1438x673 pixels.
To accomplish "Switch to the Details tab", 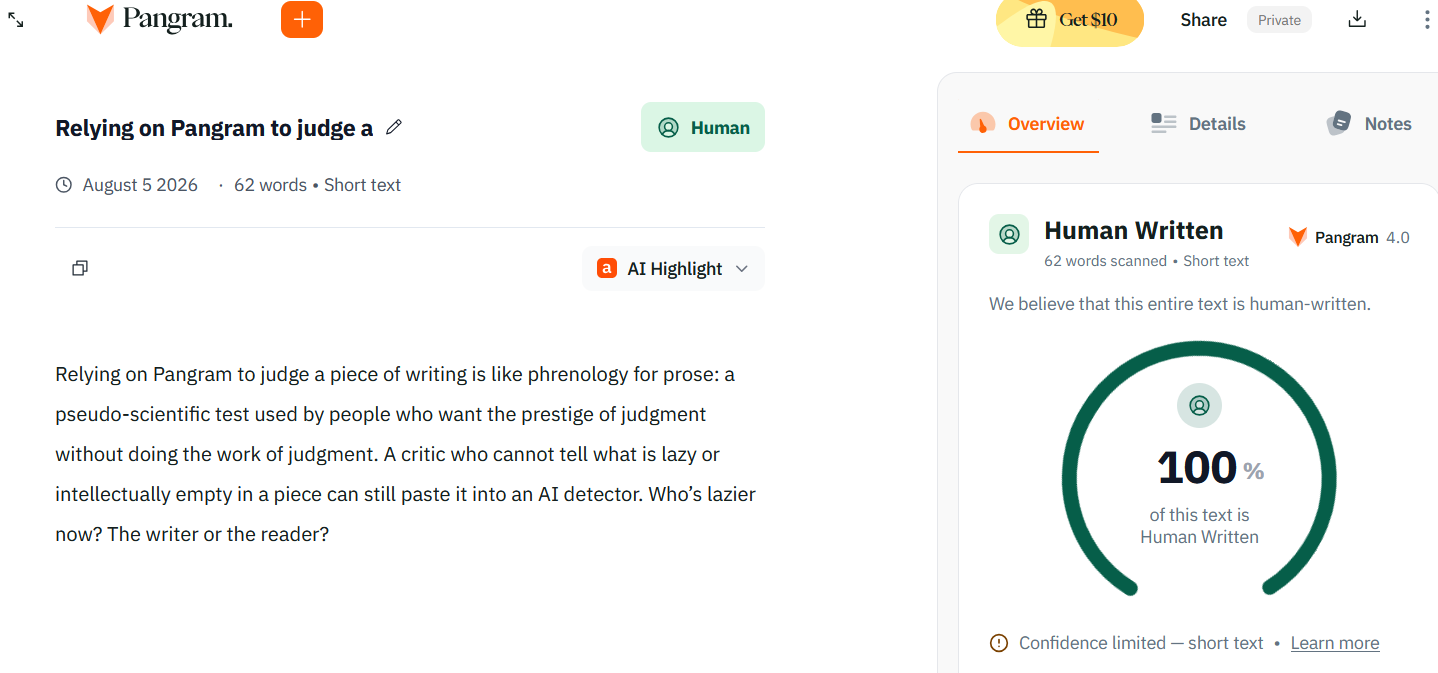I will (x=1198, y=124).
